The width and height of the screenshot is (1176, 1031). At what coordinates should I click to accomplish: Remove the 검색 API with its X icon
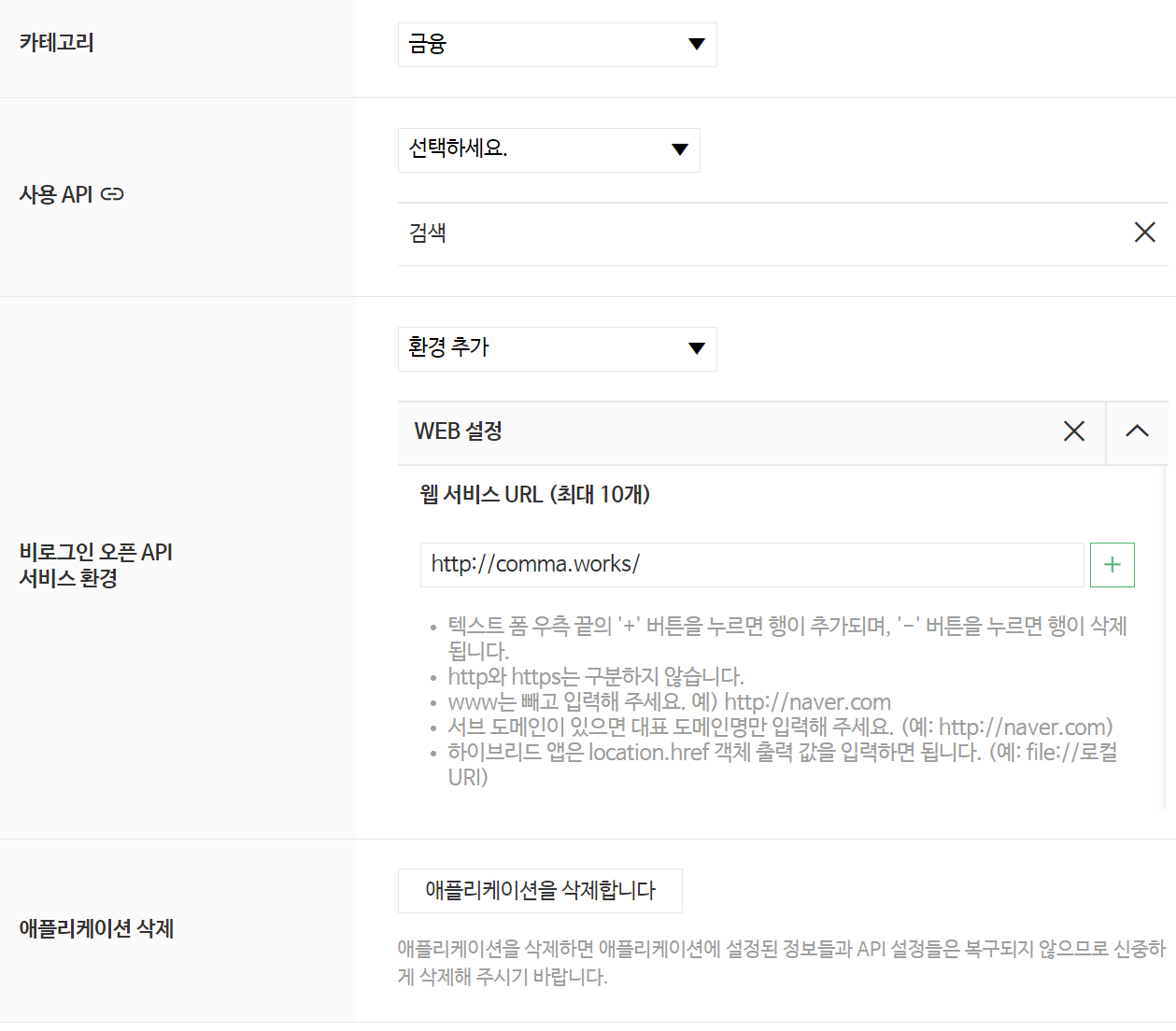click(1144, 233)
